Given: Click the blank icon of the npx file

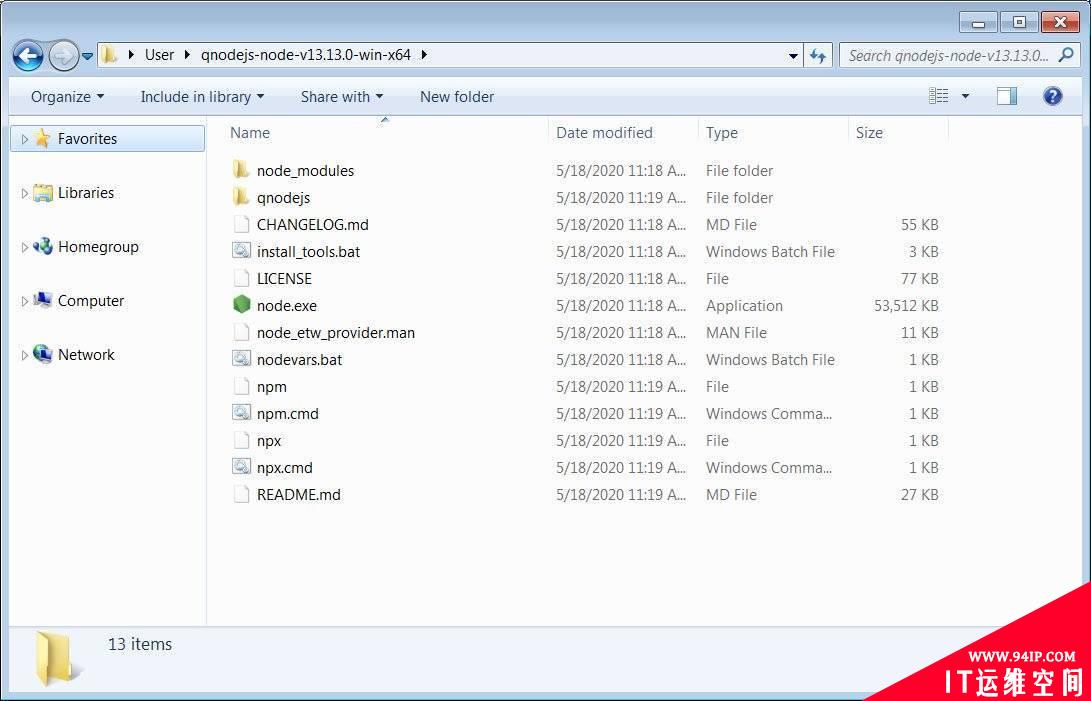Looking at the screenshot, I should point(241,440).
